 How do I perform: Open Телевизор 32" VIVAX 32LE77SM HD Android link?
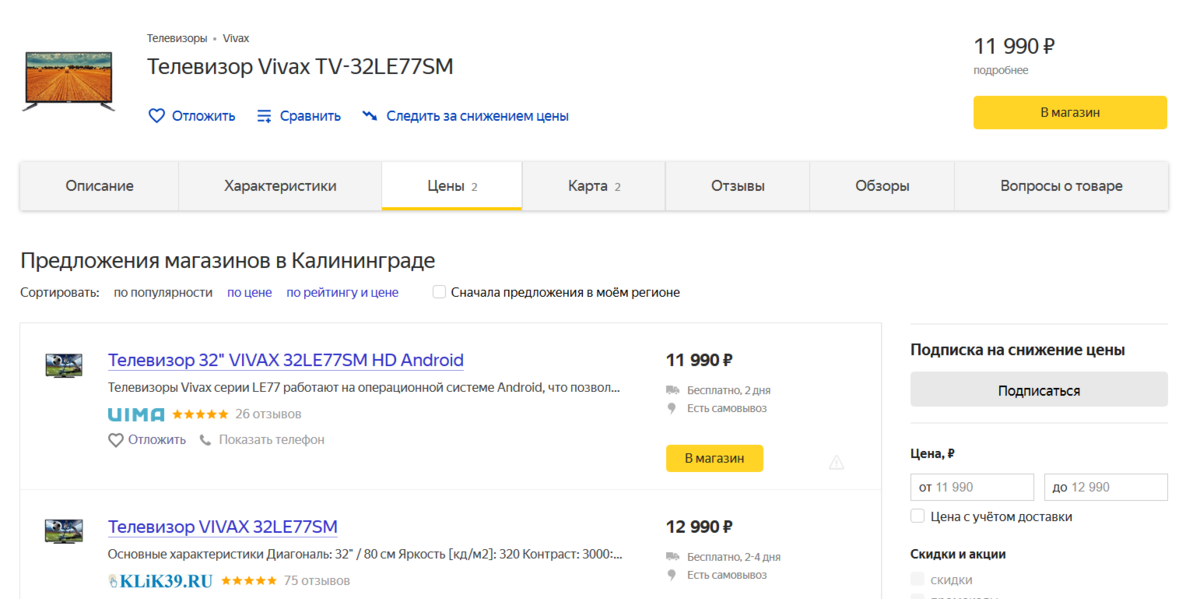[x=286, y=360]
